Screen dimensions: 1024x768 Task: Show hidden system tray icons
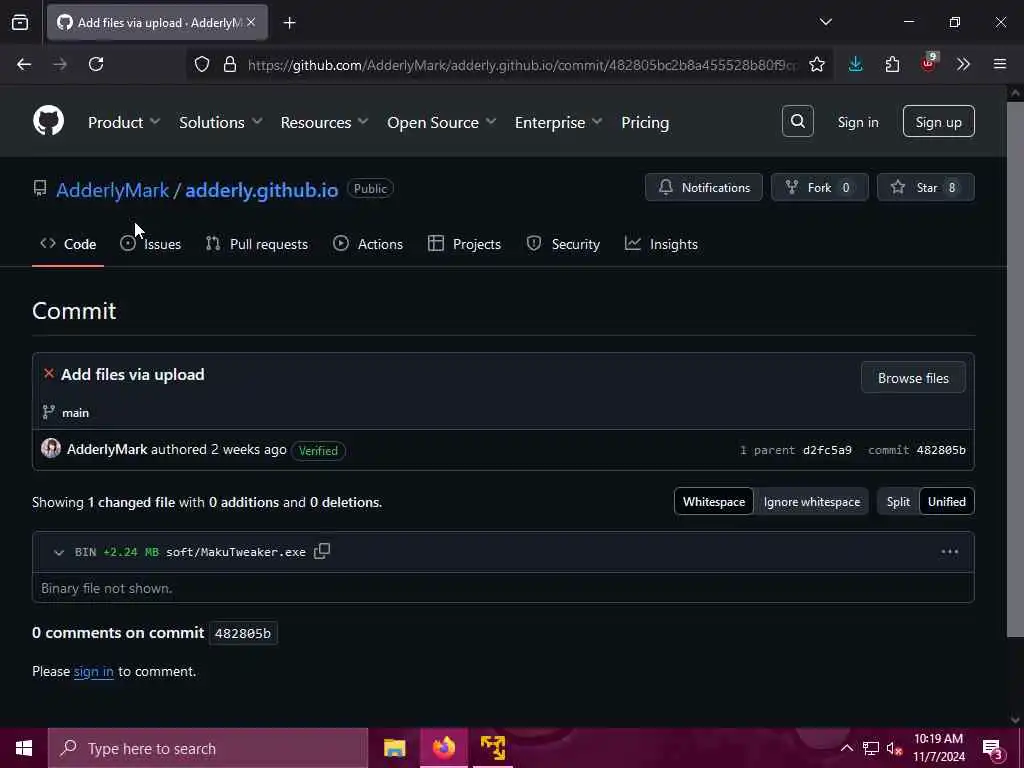tap(846, 748)
